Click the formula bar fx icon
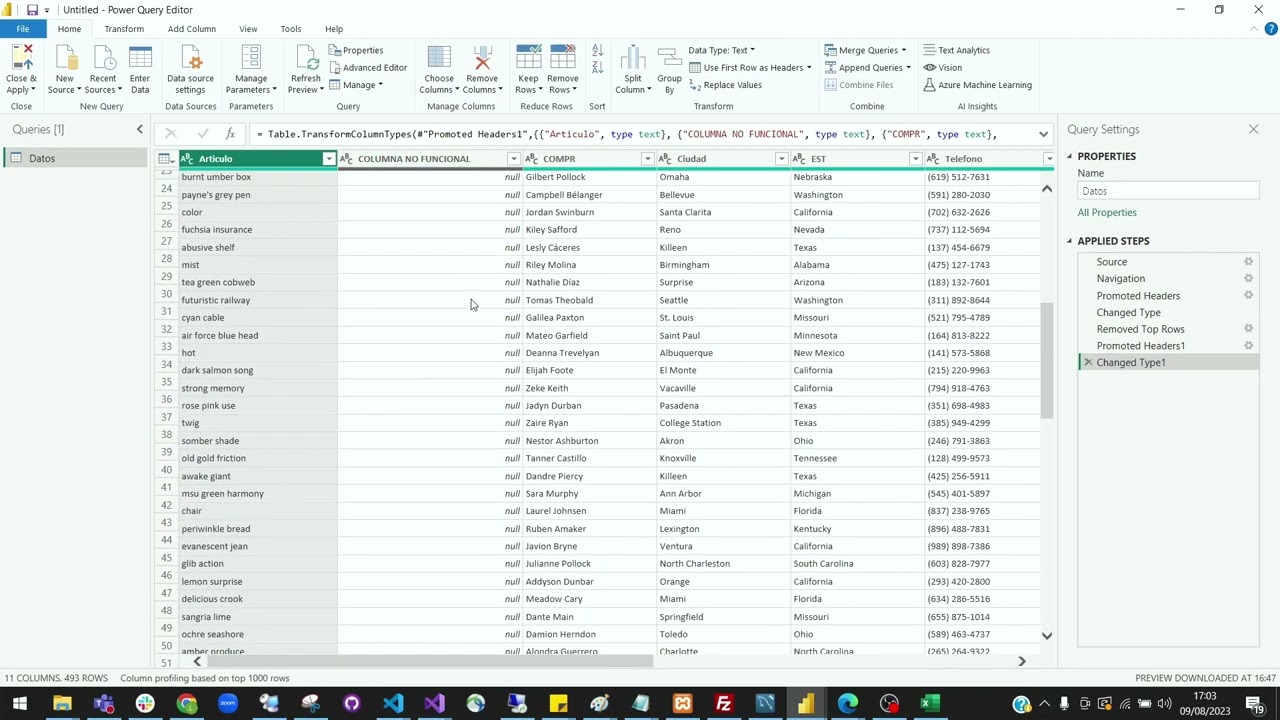Viewport: 1280px width, 720px height. (230, 134)
